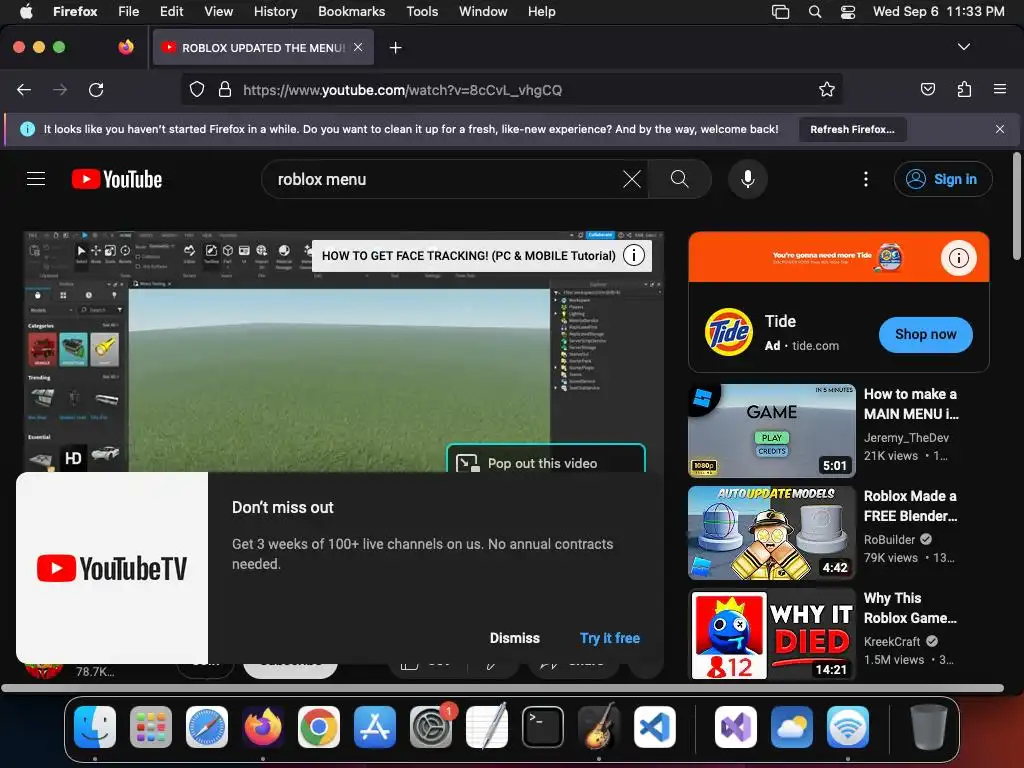Open KreekCraft channel name
The height and width of the screenshot is (768, 1024).
click(x=891, y=641)
